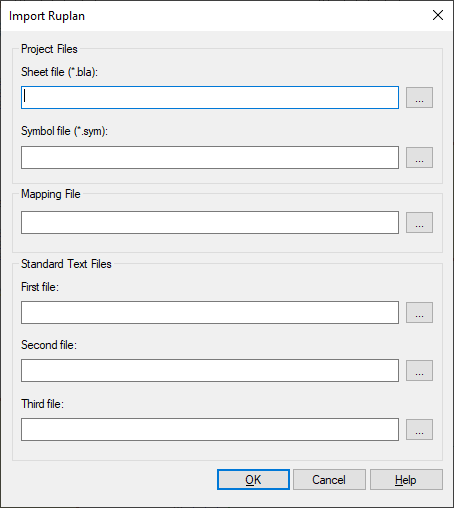Browse for the Sheet file (*.bla)
This screenshot has width=454, height=508.
(x=419, y=97)
